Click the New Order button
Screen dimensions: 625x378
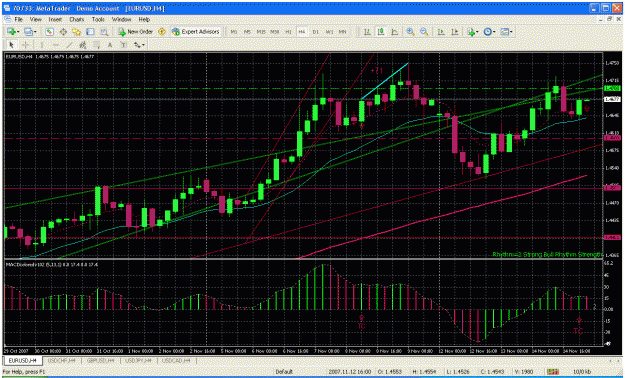click(x=136, y=32)
